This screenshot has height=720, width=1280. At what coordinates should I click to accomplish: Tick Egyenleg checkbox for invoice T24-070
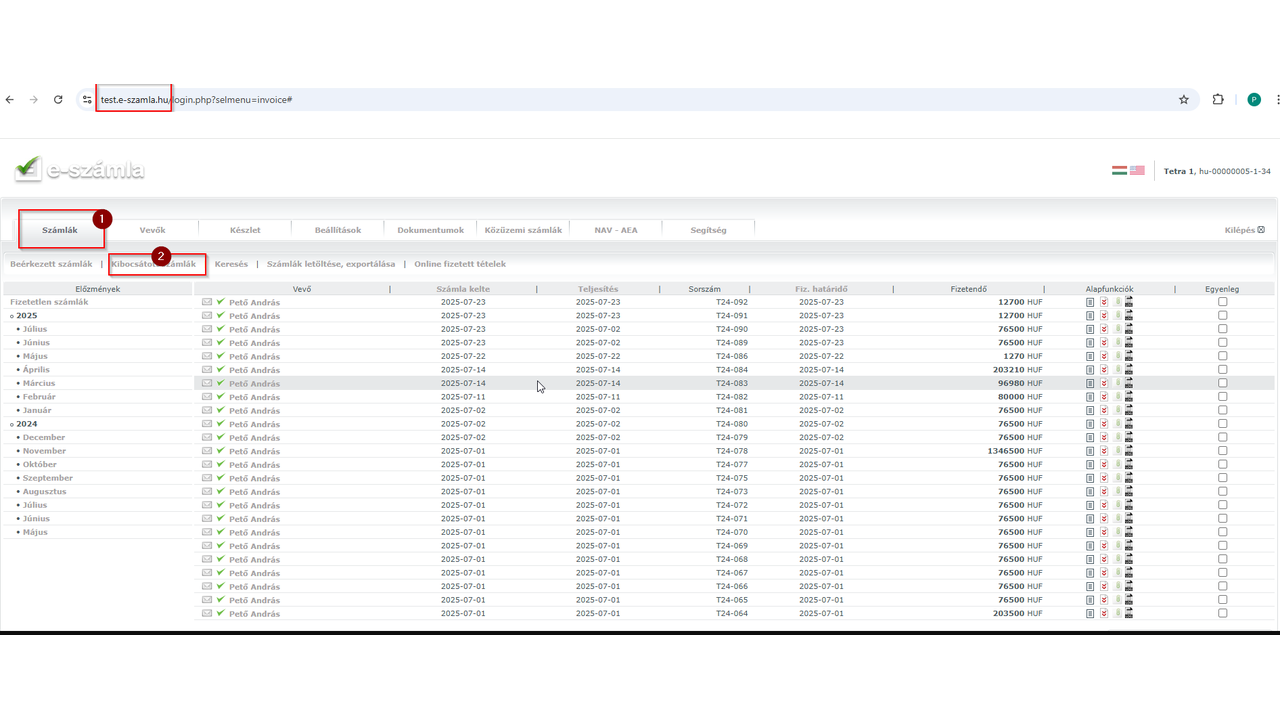click(x=1222, y=532)
